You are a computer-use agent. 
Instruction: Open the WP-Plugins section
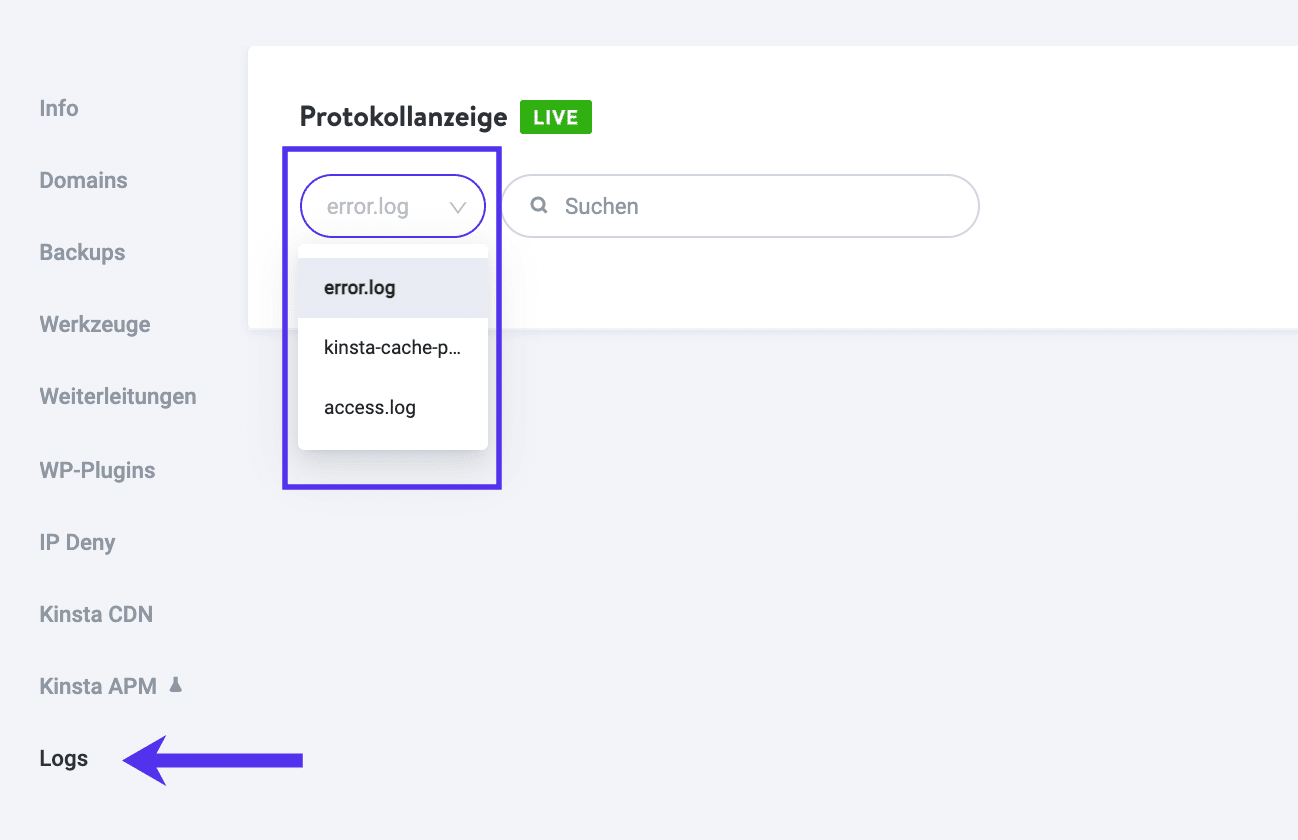[x=97, y=469]
